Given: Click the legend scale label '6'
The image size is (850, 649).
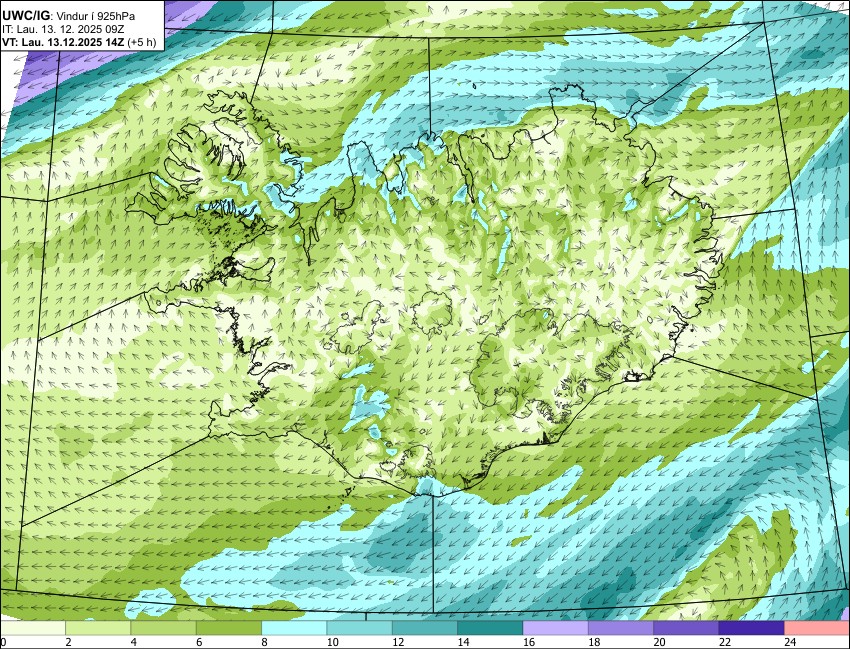Looking at the screenshot, I should click(199, 642).
